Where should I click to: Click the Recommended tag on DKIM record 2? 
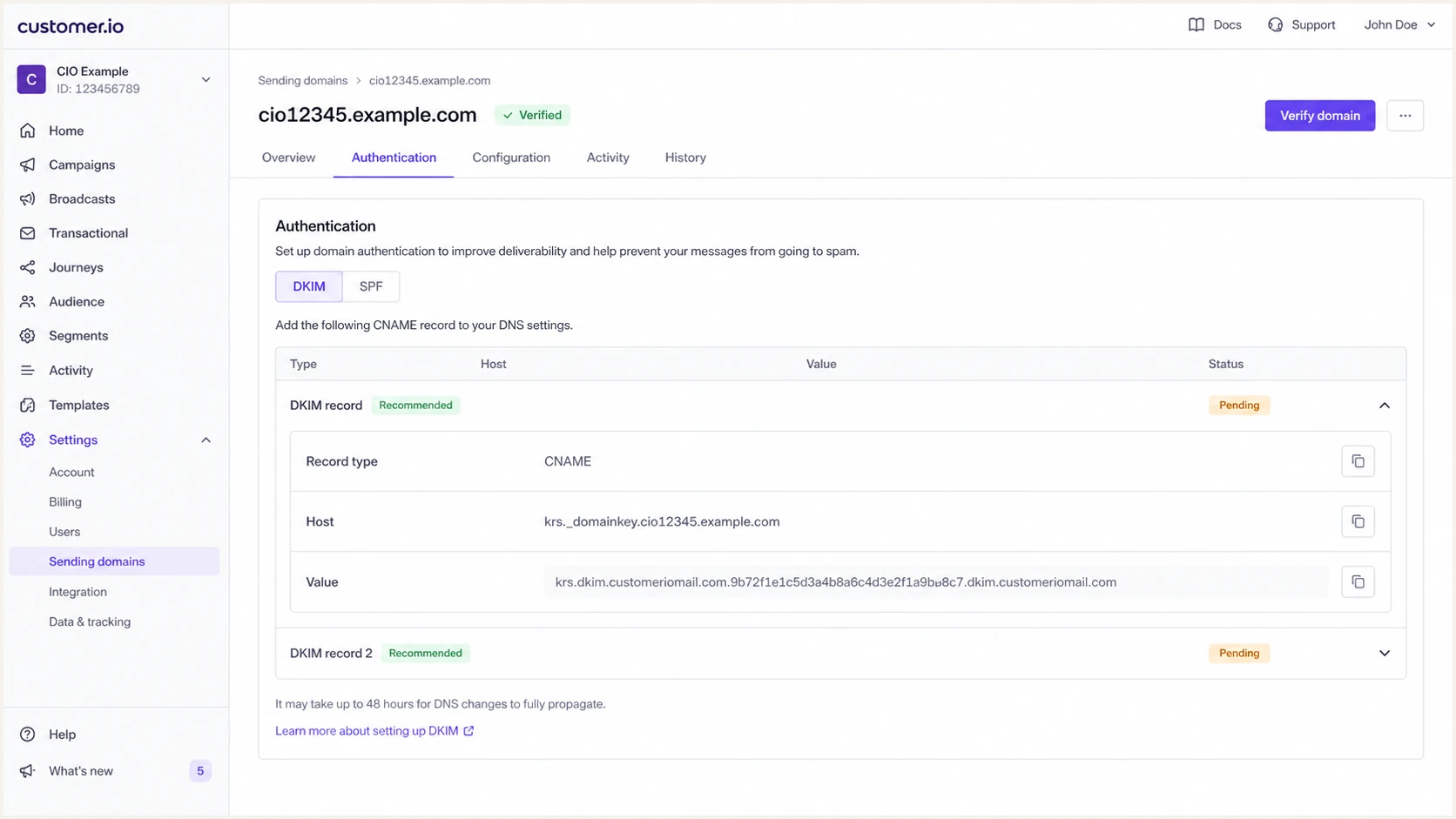coord(425,653)
